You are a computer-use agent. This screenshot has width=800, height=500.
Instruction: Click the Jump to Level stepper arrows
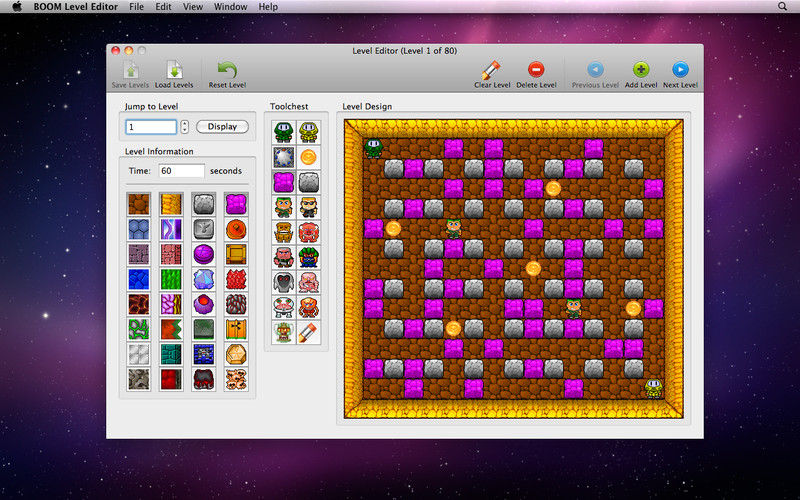pos(185,127)
